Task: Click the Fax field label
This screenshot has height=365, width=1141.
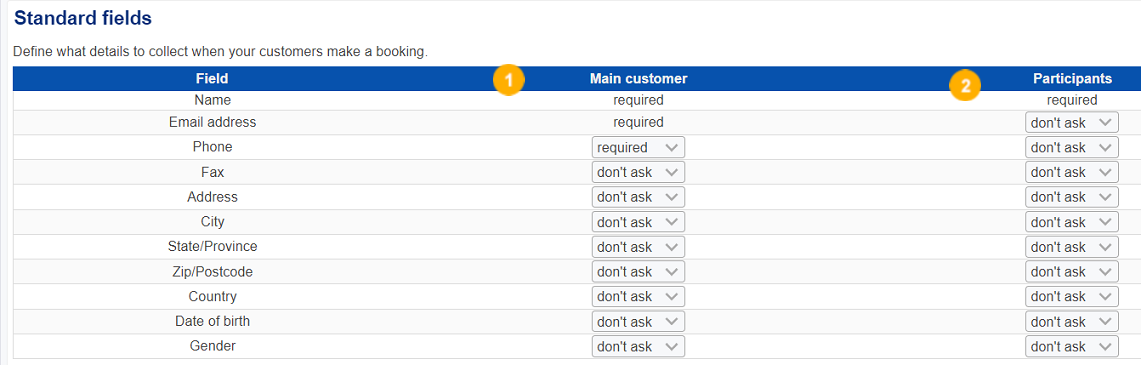Action: coord(212,172)
